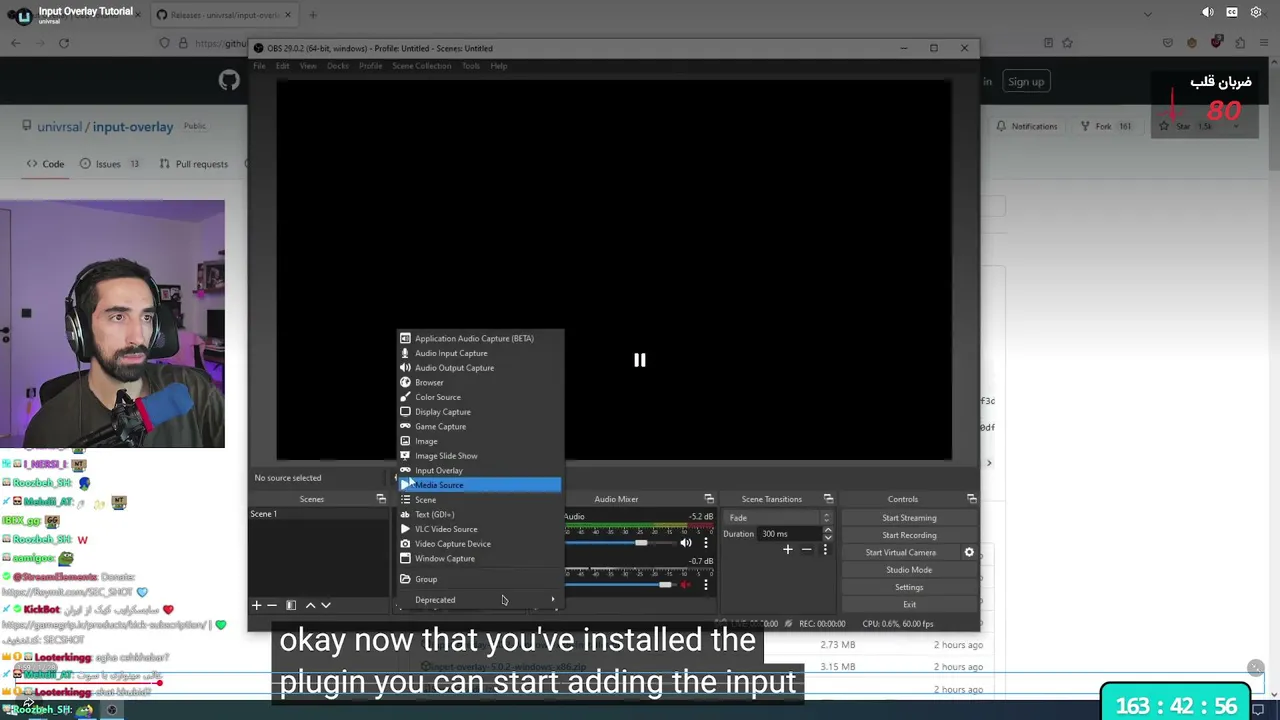Add an Application Audio Capture (BETA) source
The image size is (1280, 720).
(x=480, y=338)
